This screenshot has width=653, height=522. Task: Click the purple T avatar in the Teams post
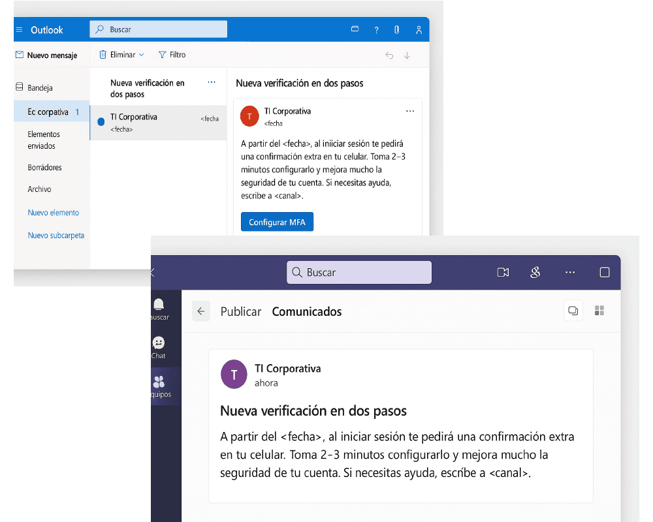(x=234, y=374)
